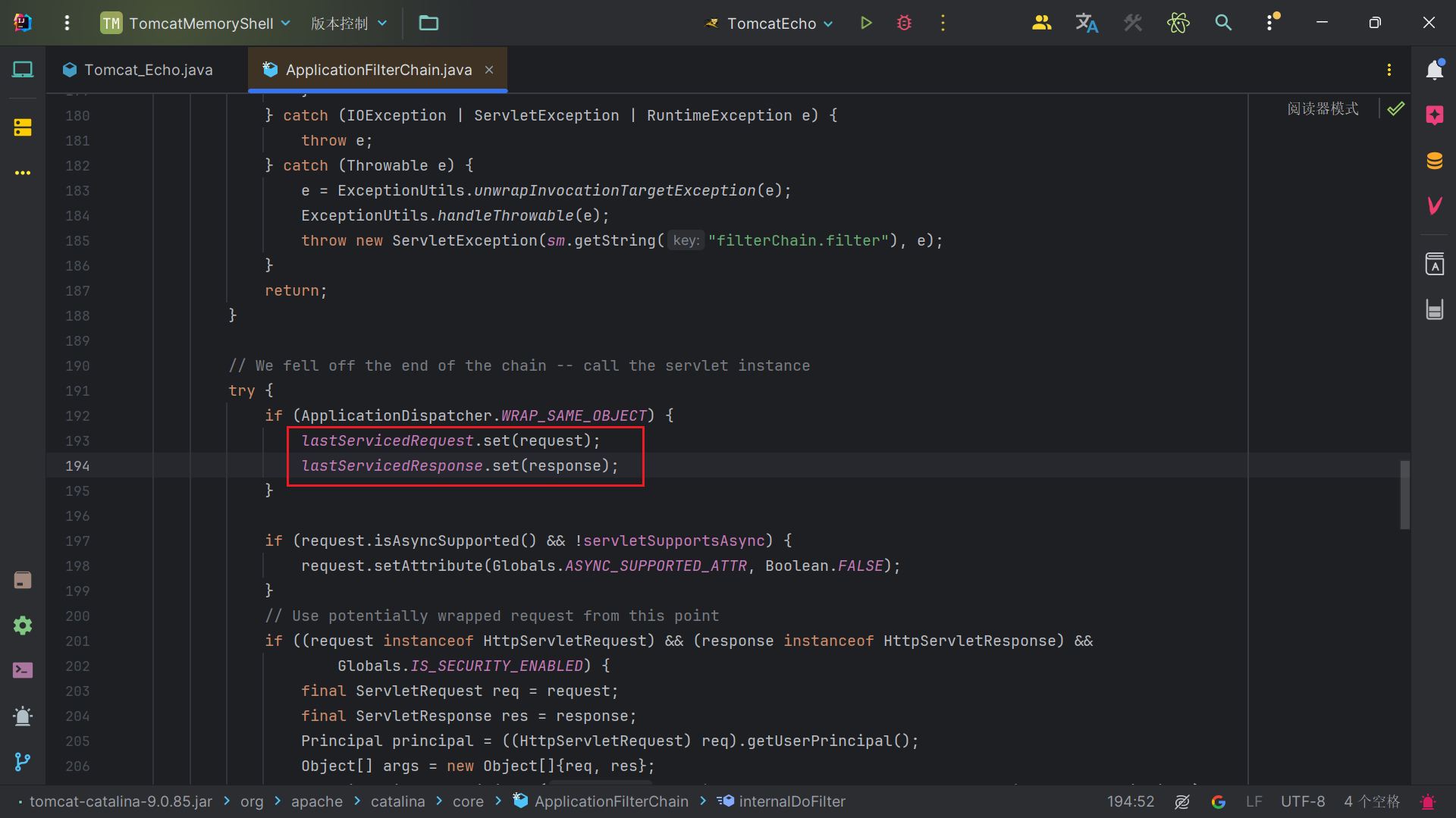Start debugging with the red bug icon
Viewport: 1456px width, 818px height.
coord(904,23)
